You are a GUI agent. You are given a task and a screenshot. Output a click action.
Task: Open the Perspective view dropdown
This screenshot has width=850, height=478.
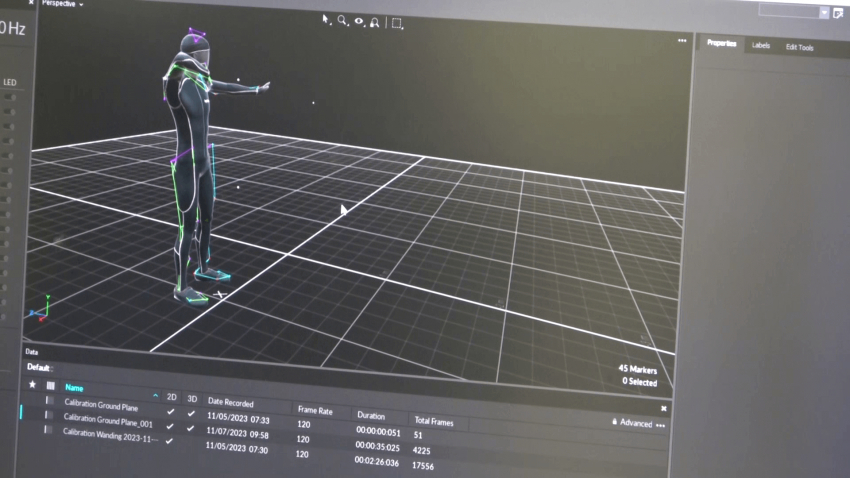tap(62, 4)
